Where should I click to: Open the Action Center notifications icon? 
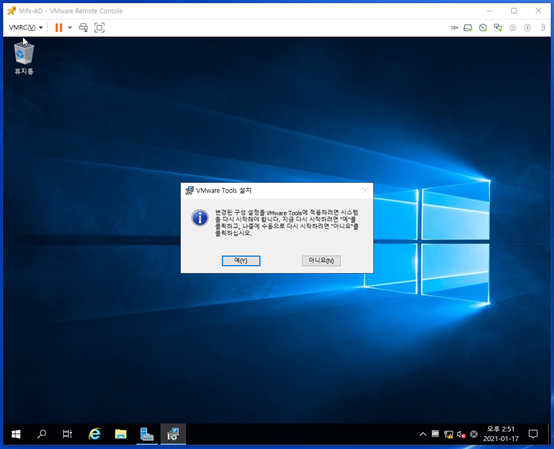[x=533, y=434]
